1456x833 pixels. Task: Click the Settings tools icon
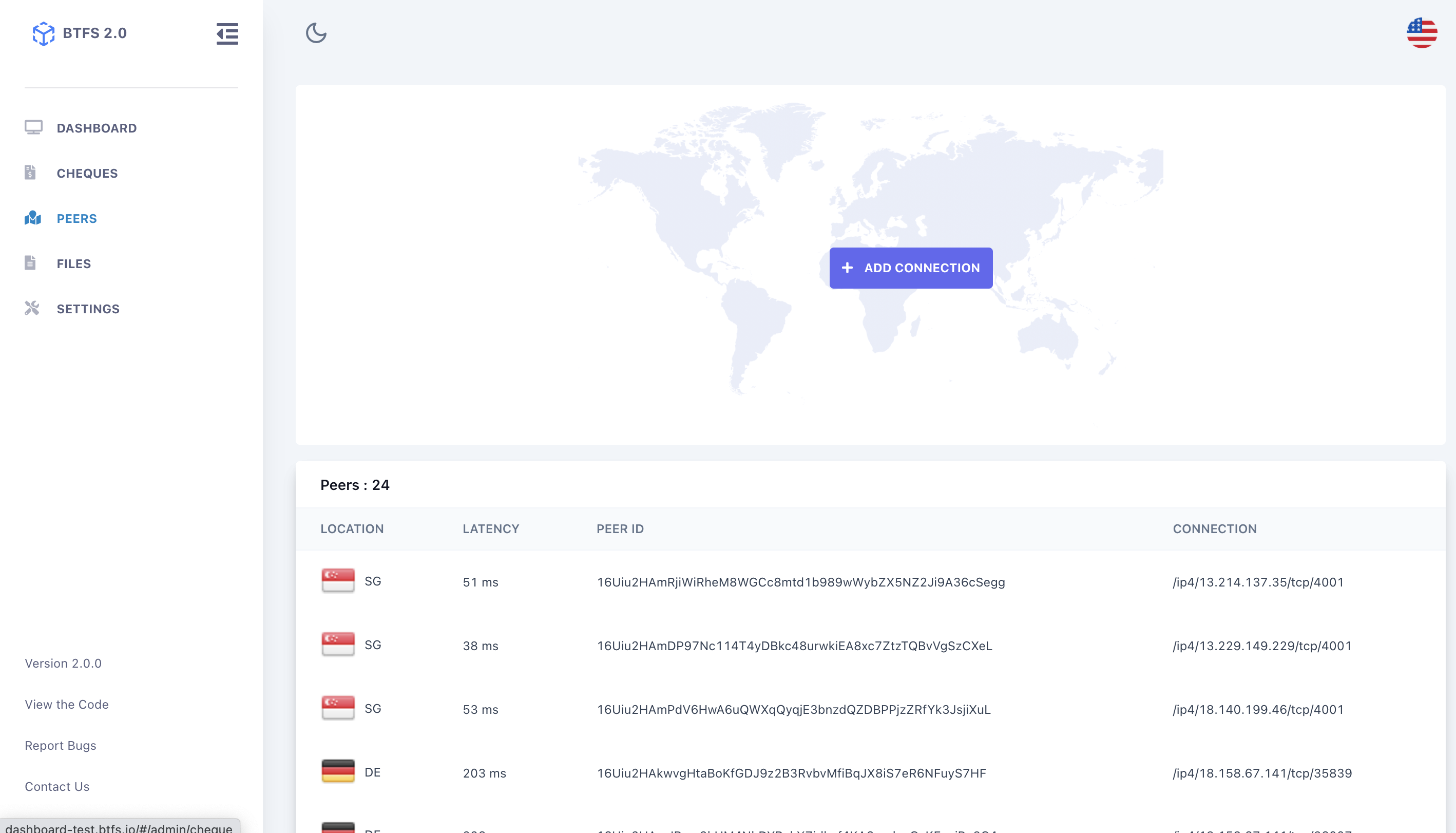pyautogui.click(x=32, y=308)
